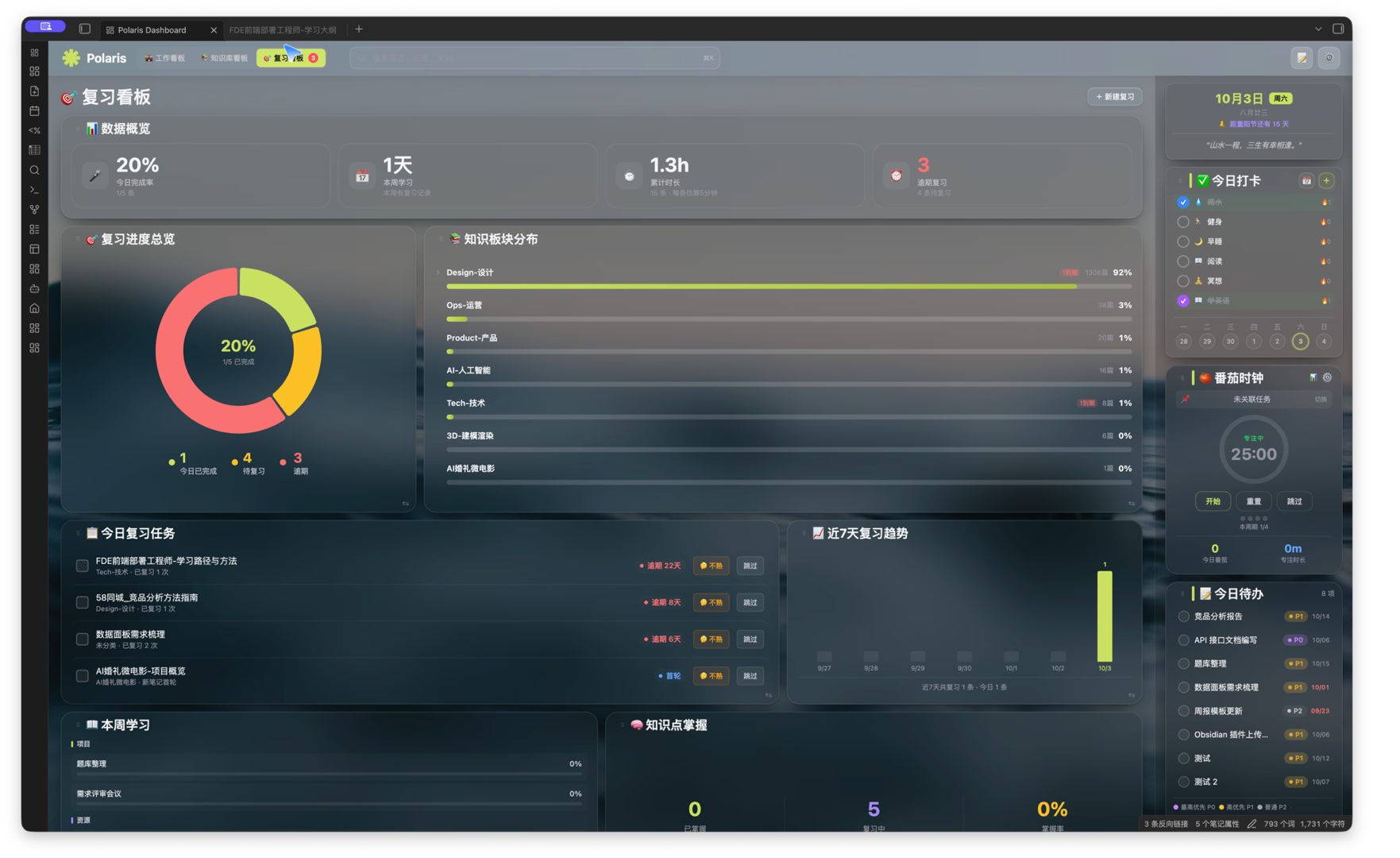
Task: Tick the 数据面板需求梳理 review task checkbox
Action: coord(82,639)
